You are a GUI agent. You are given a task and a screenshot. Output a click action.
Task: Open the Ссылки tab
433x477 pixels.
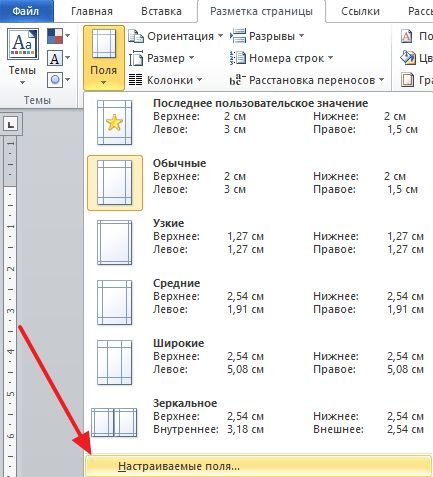point(360,11)
